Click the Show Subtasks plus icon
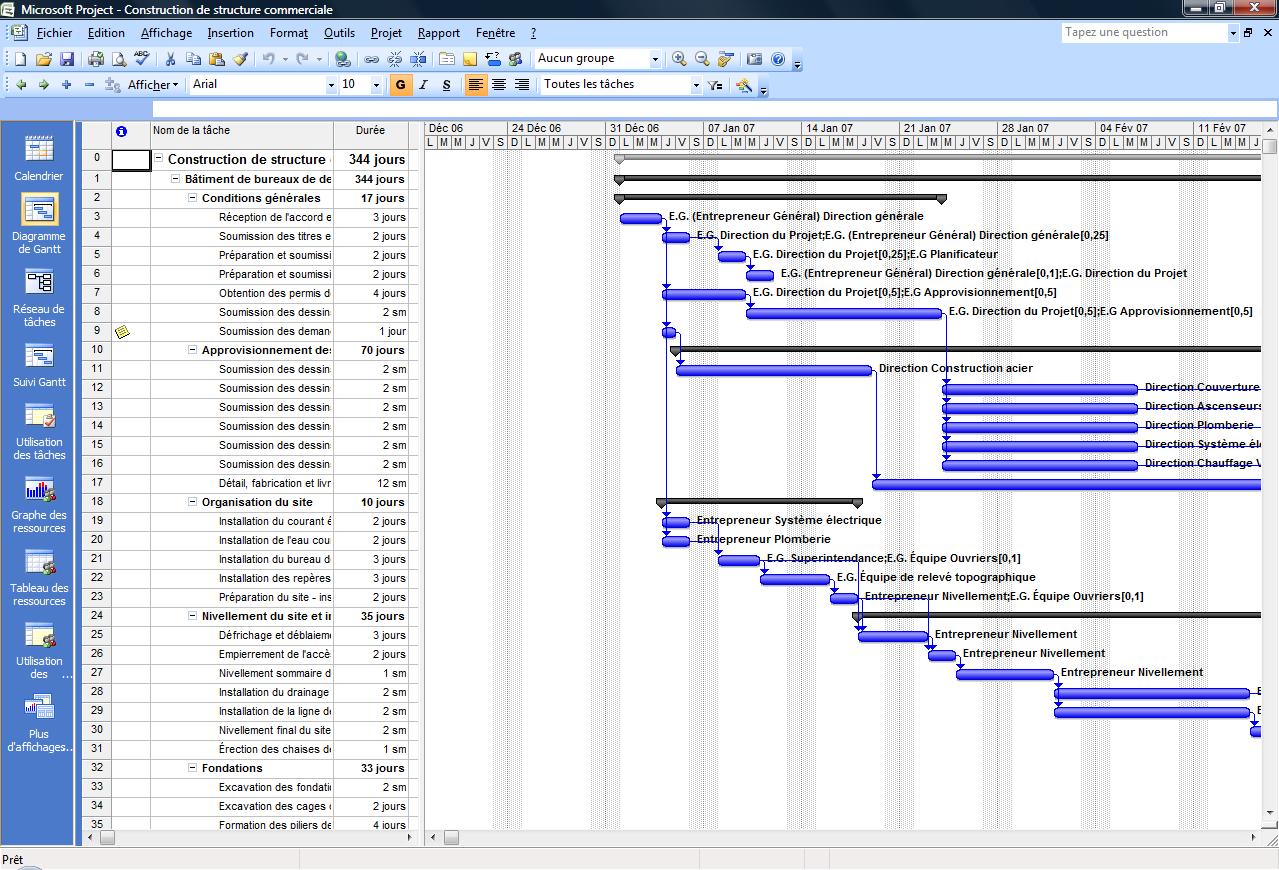1279x870 pixels. [67, 85]
